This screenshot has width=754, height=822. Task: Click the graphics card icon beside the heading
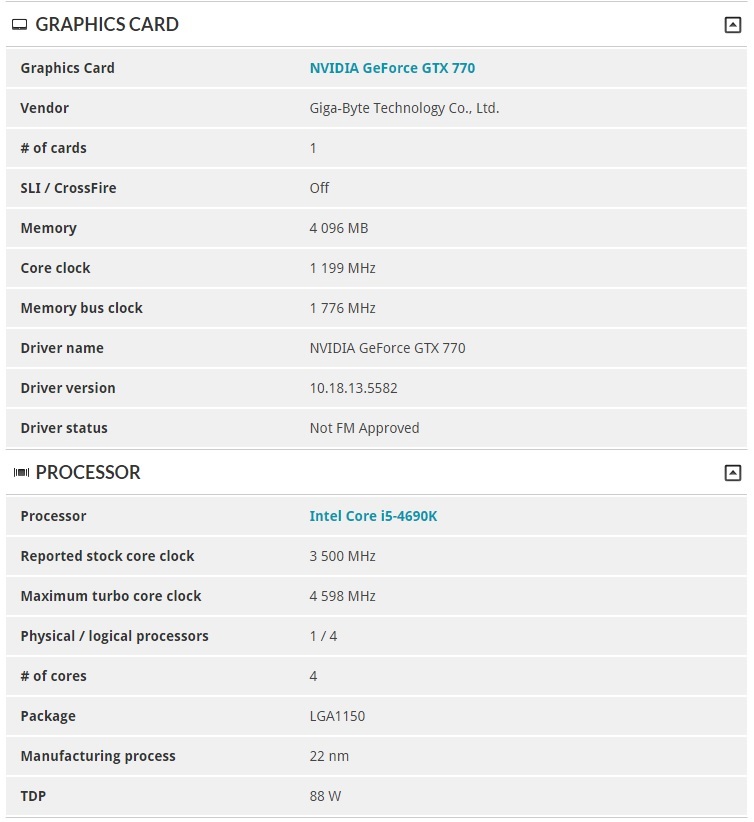click(x=19, y=25)
